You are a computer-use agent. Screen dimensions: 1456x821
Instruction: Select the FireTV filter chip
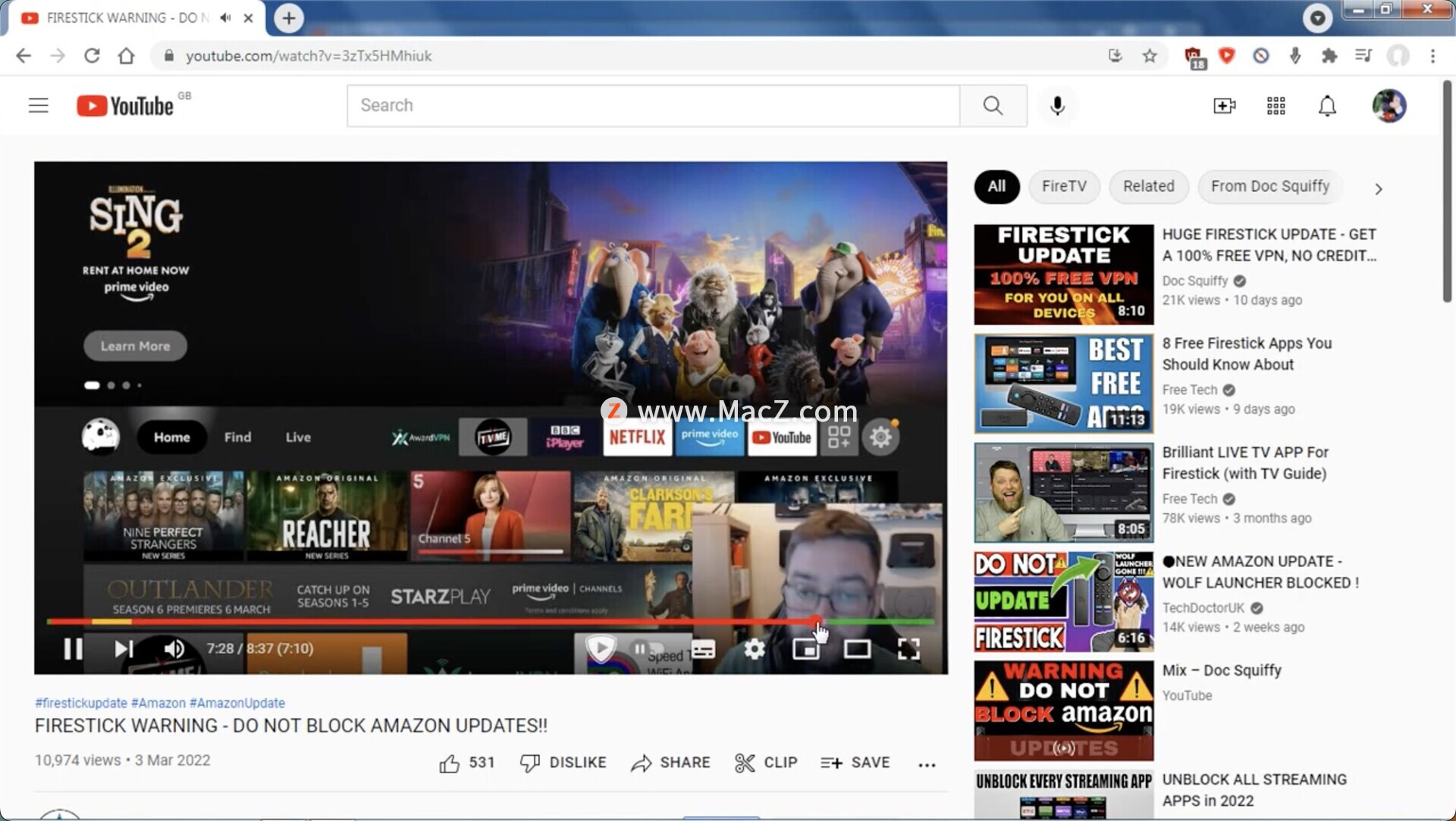[1064, 186]
